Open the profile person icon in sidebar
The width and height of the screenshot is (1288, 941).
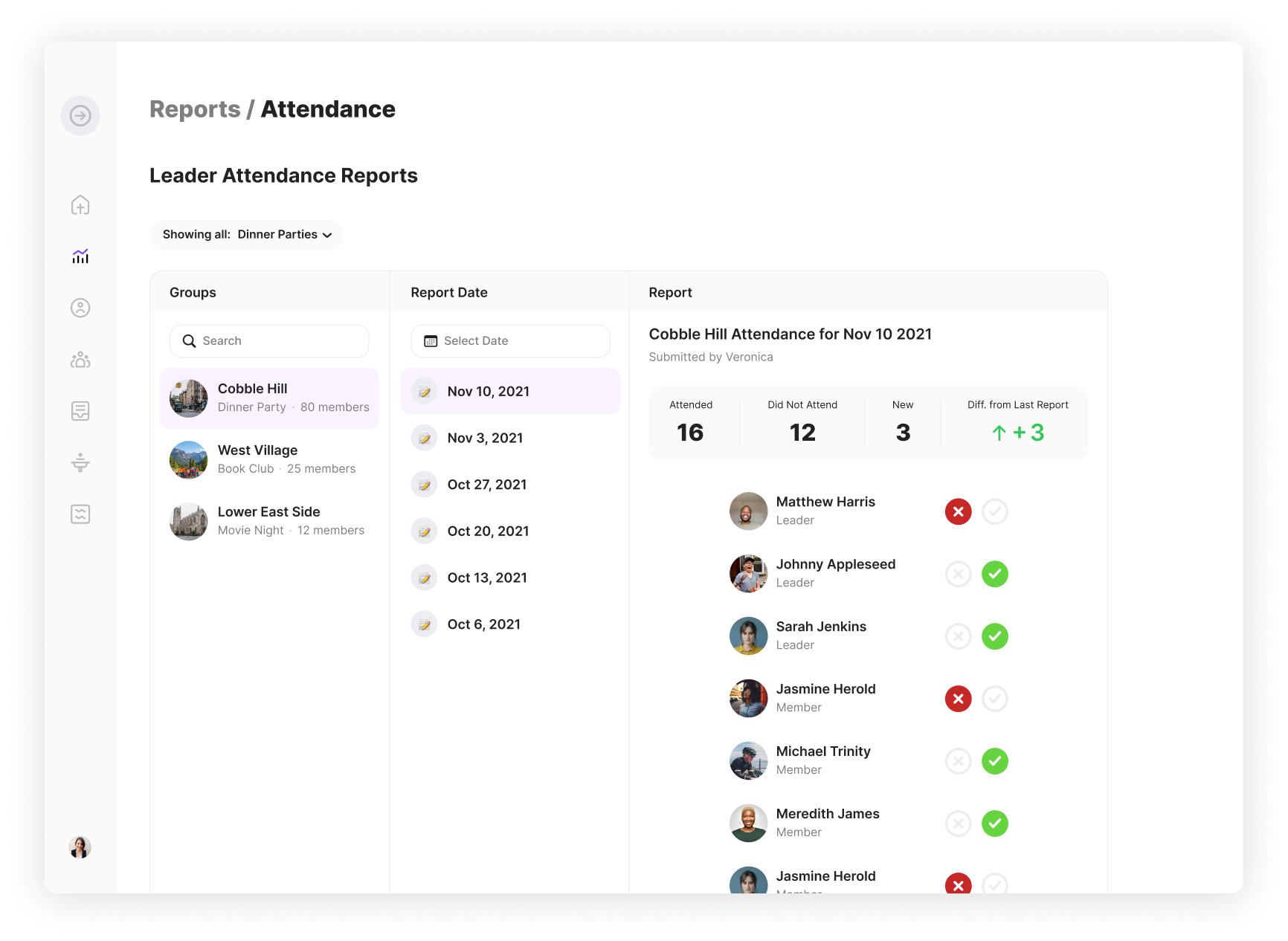click(80, 308)
